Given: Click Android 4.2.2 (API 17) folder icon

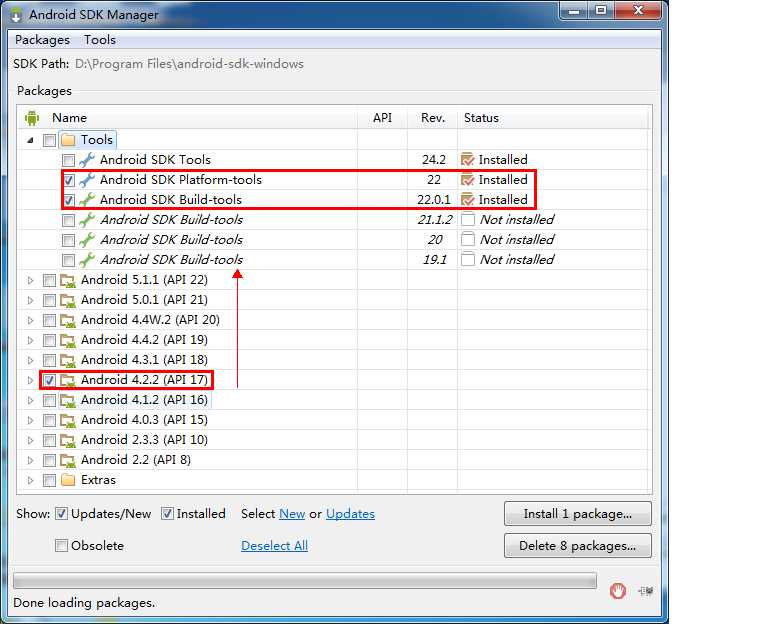Looking at the screenshot, I should (68, 381).
